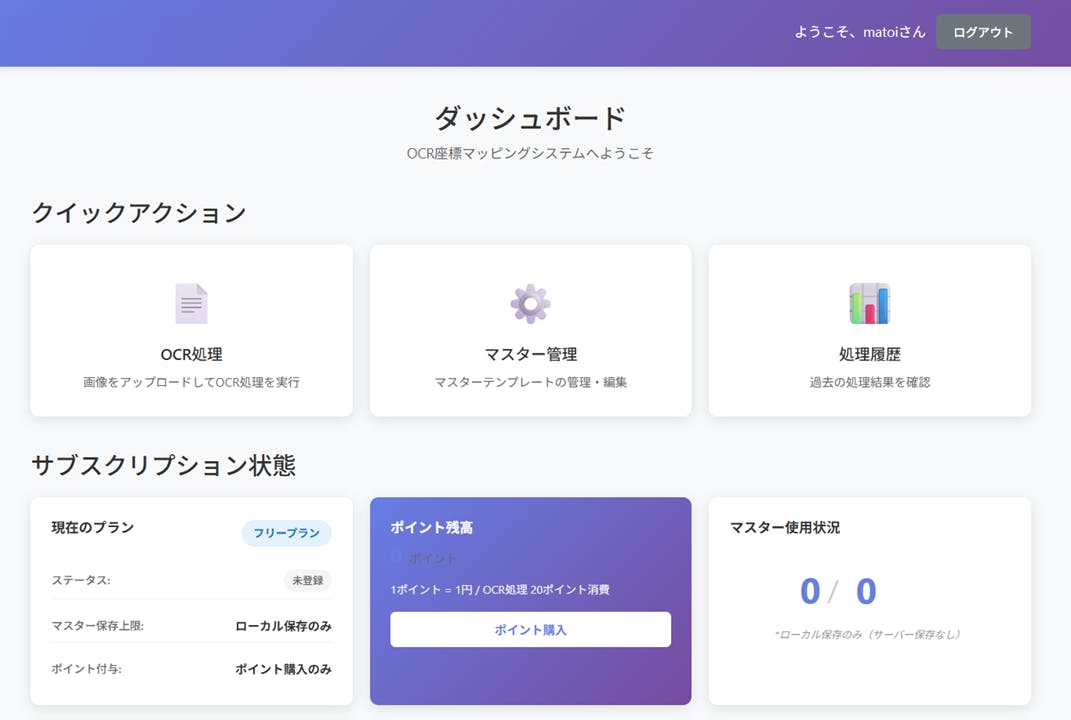Click the マスター管理 gear icon
Image resolution: width=1071 pixels, height=720 pixels.
(530, 304)
